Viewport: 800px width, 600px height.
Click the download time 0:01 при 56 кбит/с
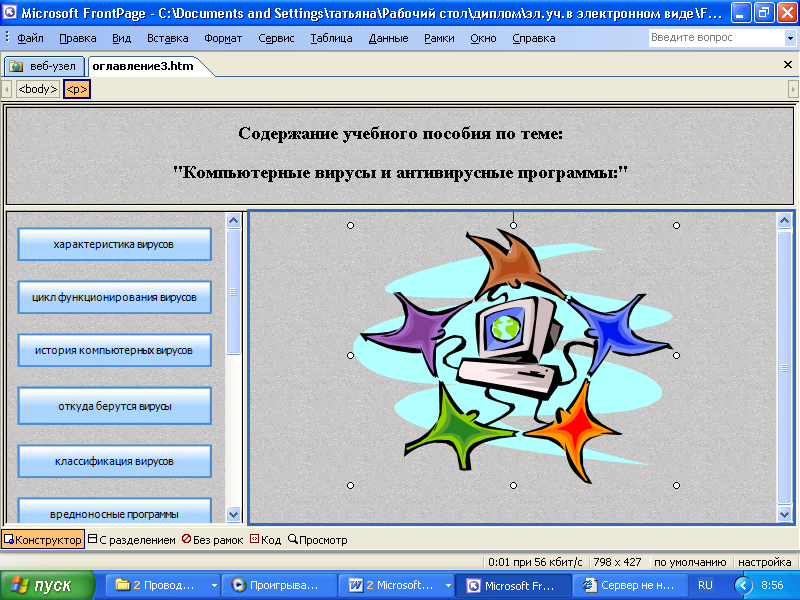pyautogui.click(x=535, y=562)
